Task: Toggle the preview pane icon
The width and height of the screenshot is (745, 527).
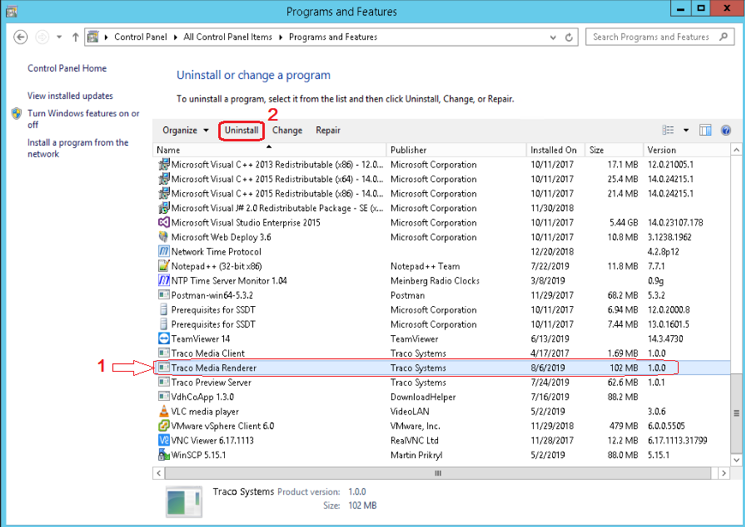Action: 705,131
